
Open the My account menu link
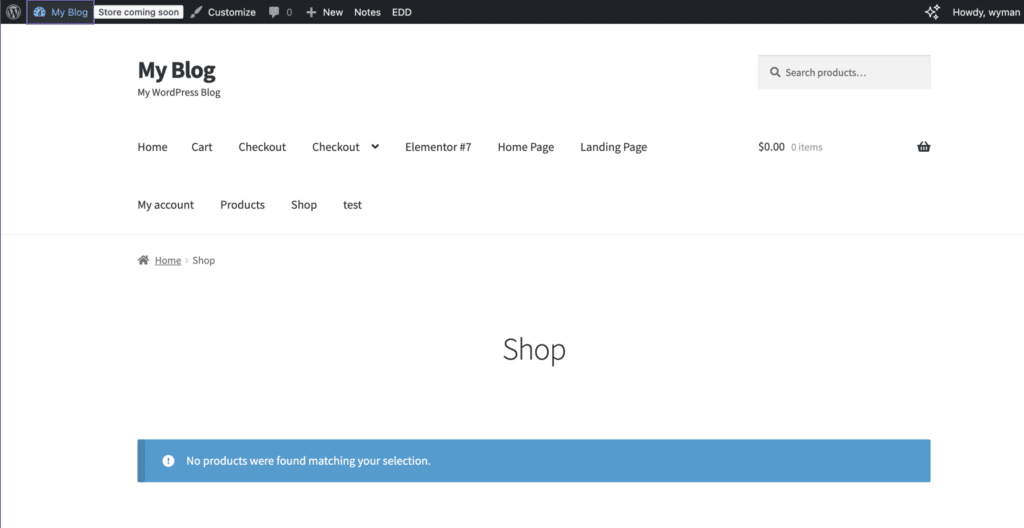click(x=166, y=205)
